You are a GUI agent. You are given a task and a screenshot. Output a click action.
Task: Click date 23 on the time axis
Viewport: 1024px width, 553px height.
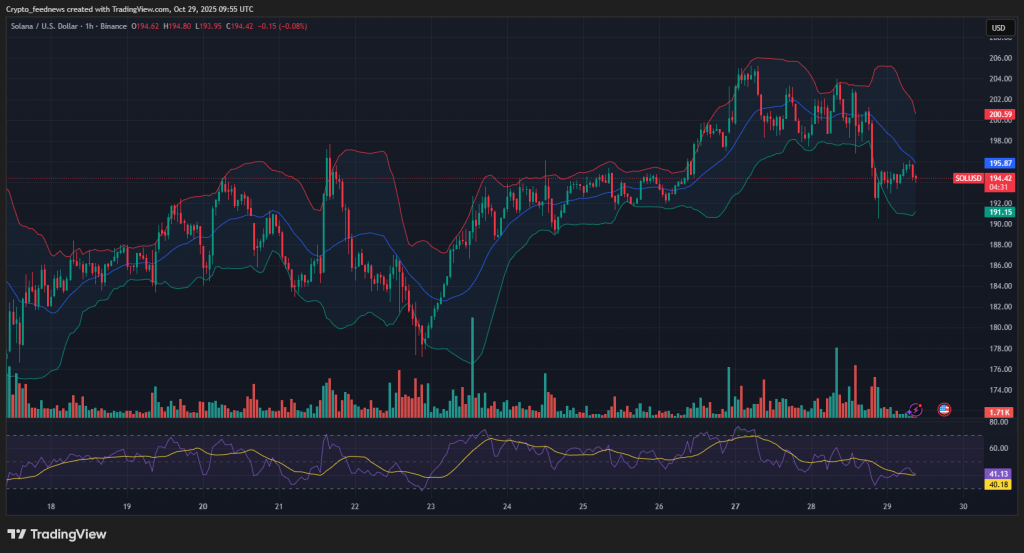(x=431, y=507)
